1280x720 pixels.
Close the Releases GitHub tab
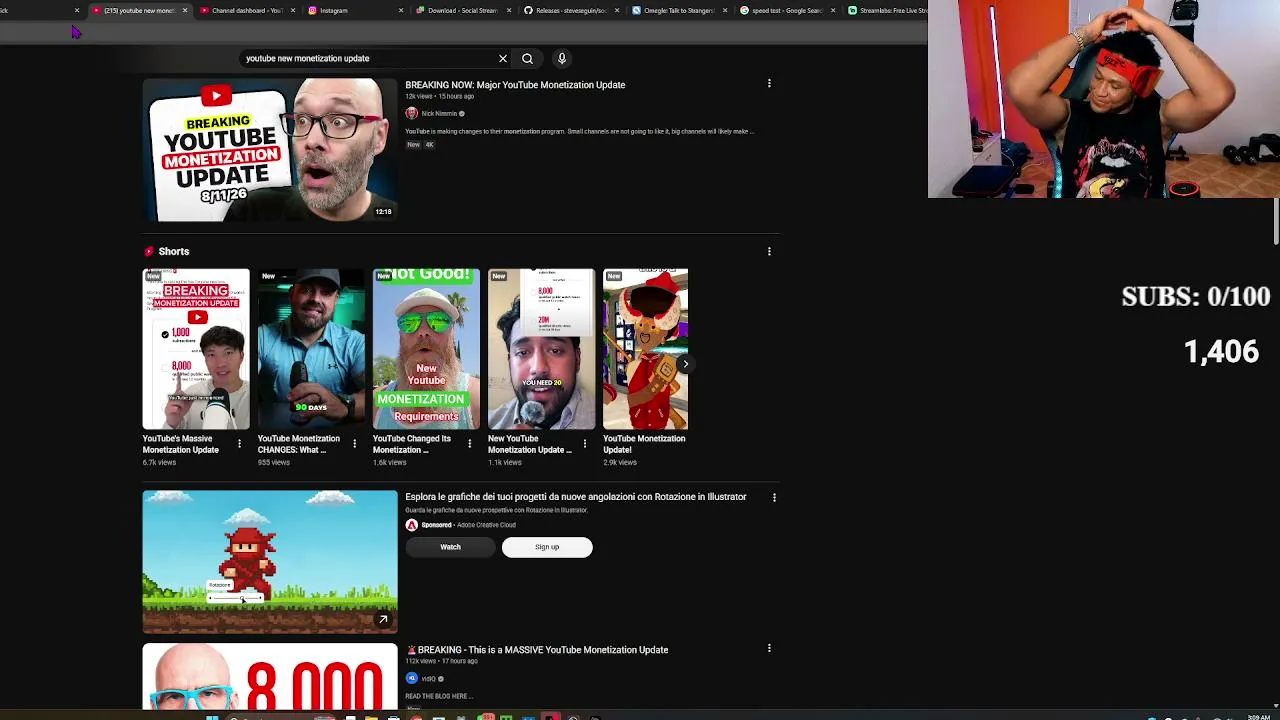tap(617, 11)
